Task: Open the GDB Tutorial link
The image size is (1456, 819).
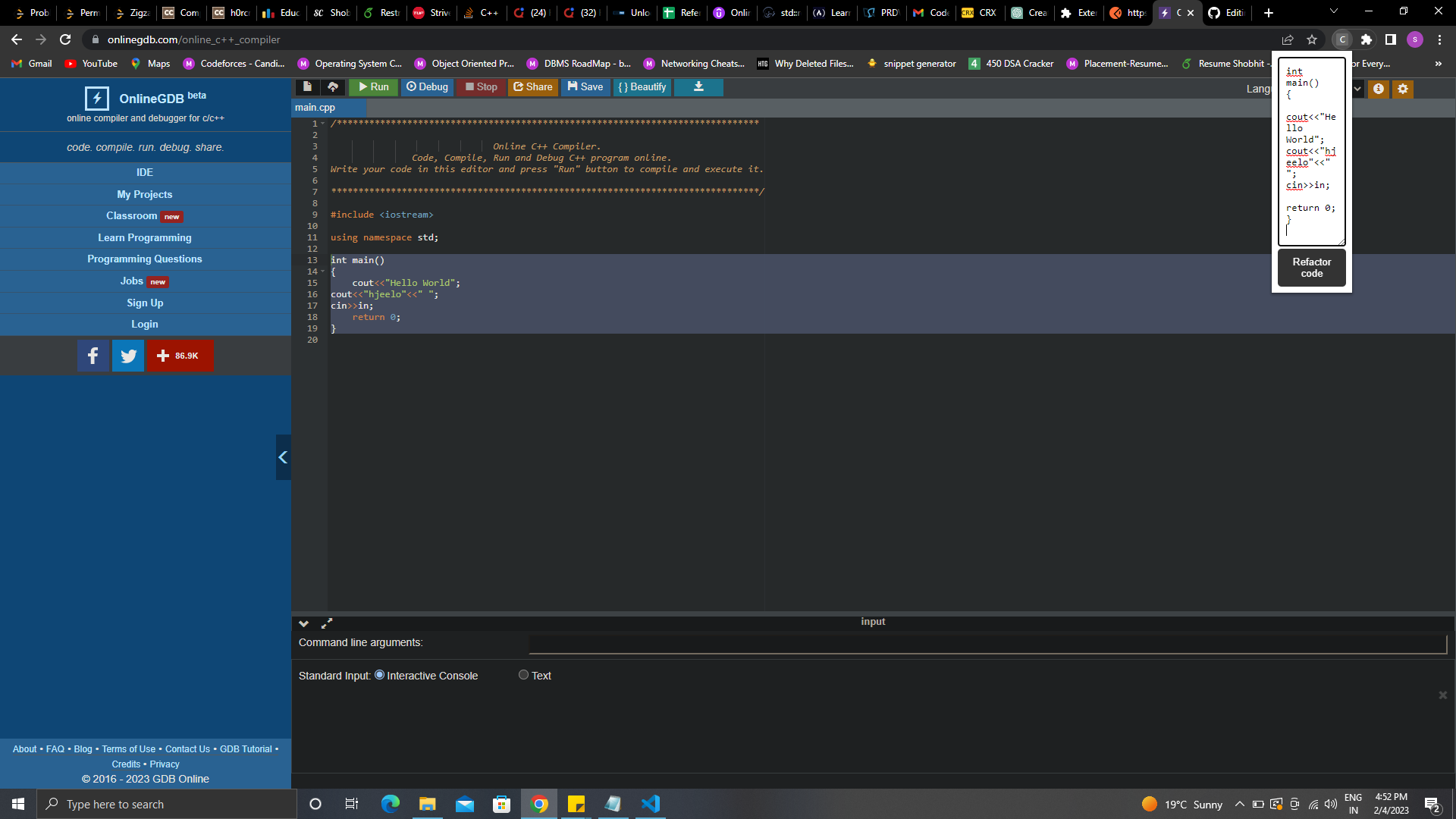Action: [246, 748]
